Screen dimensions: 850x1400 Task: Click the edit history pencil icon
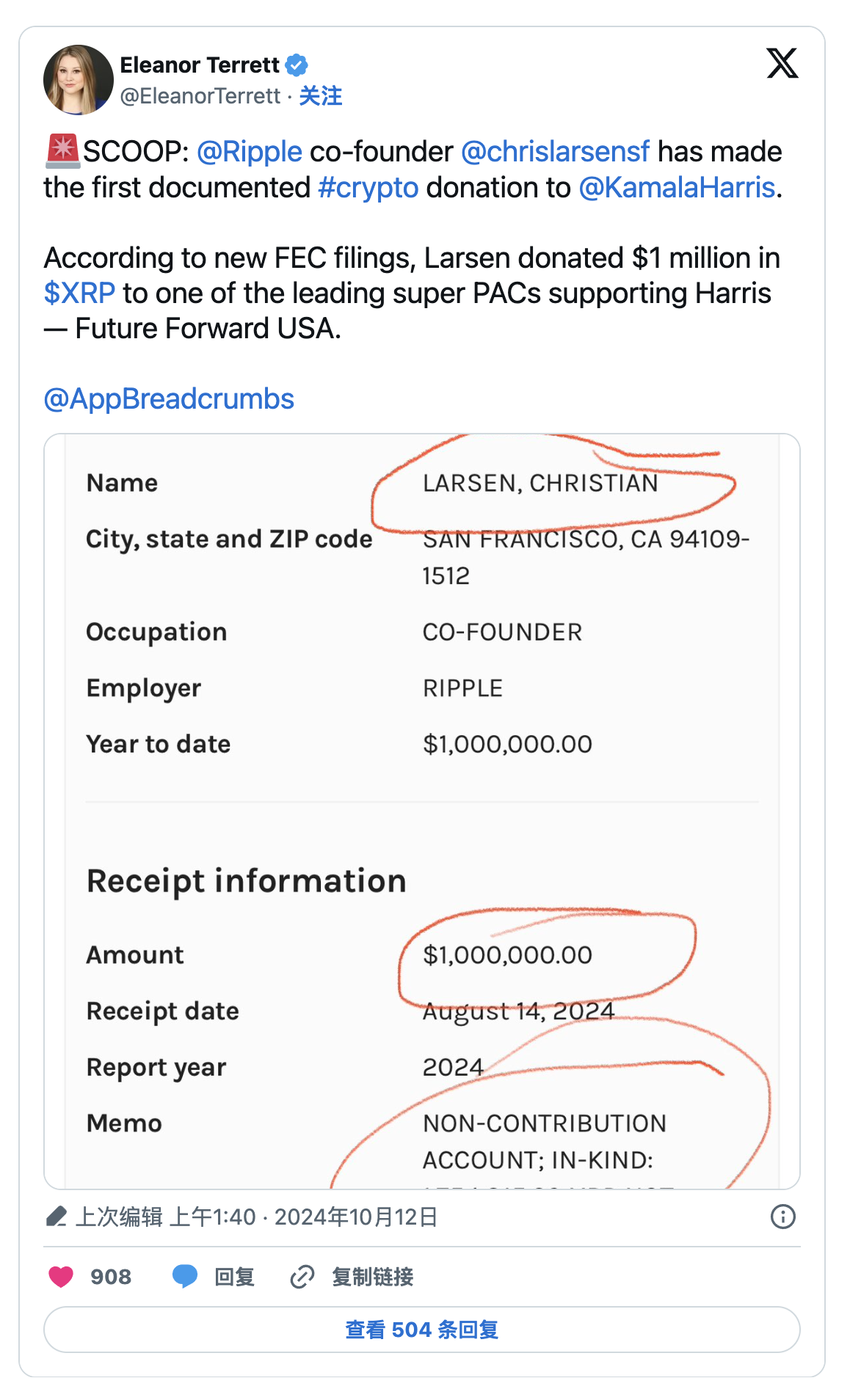pyautogui.click(x=57, y=1217)
